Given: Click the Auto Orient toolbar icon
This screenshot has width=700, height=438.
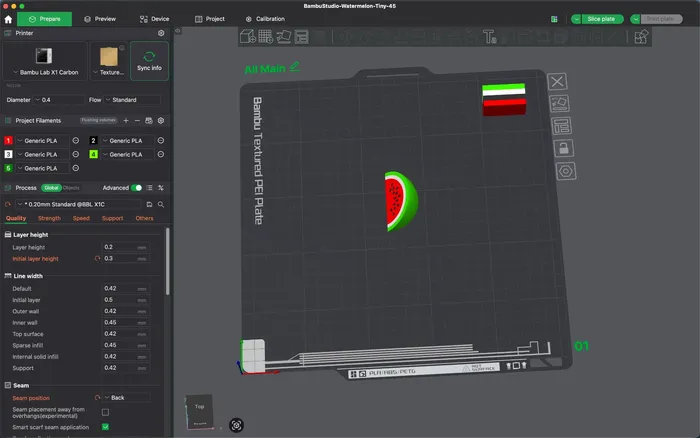Looking at the screenshot, I should point(284,37).
